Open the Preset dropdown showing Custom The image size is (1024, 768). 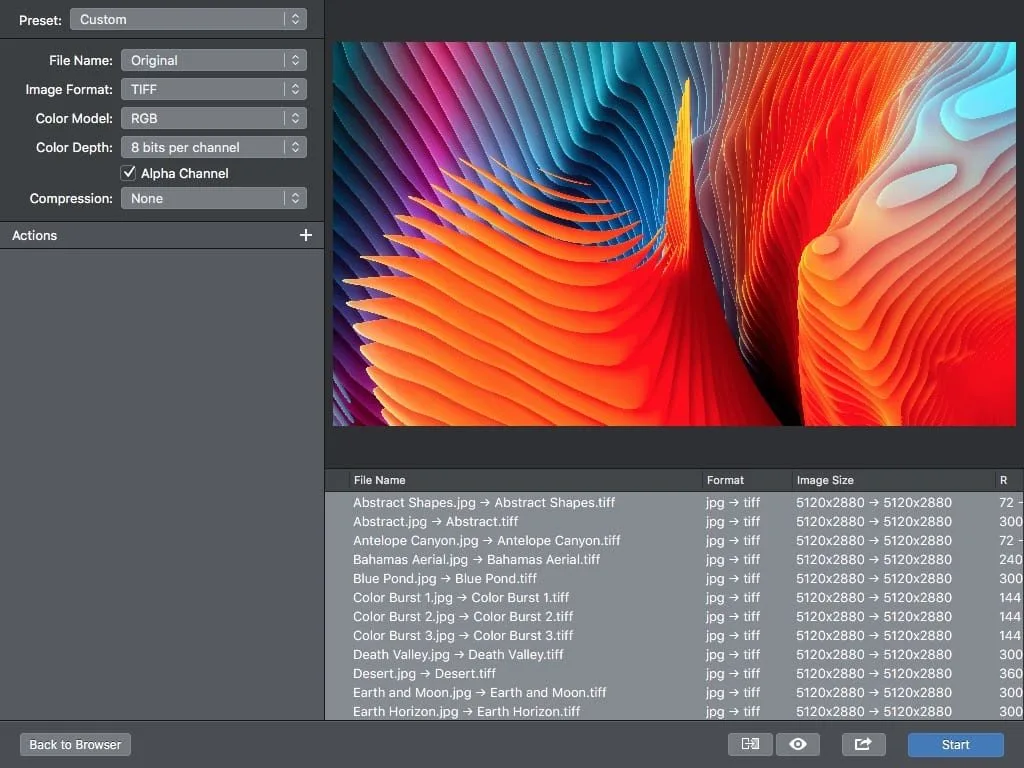tap(188, 19)
